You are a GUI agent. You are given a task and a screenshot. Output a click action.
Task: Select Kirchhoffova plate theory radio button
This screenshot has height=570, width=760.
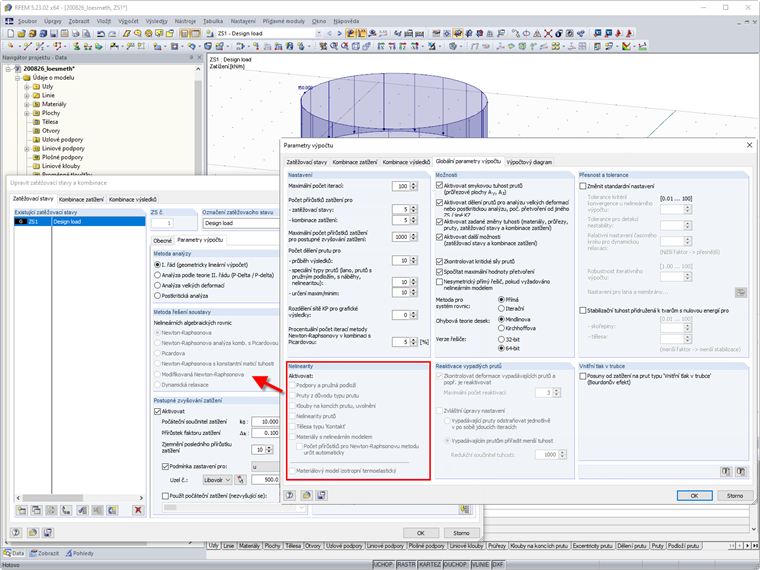pos(501,328)
